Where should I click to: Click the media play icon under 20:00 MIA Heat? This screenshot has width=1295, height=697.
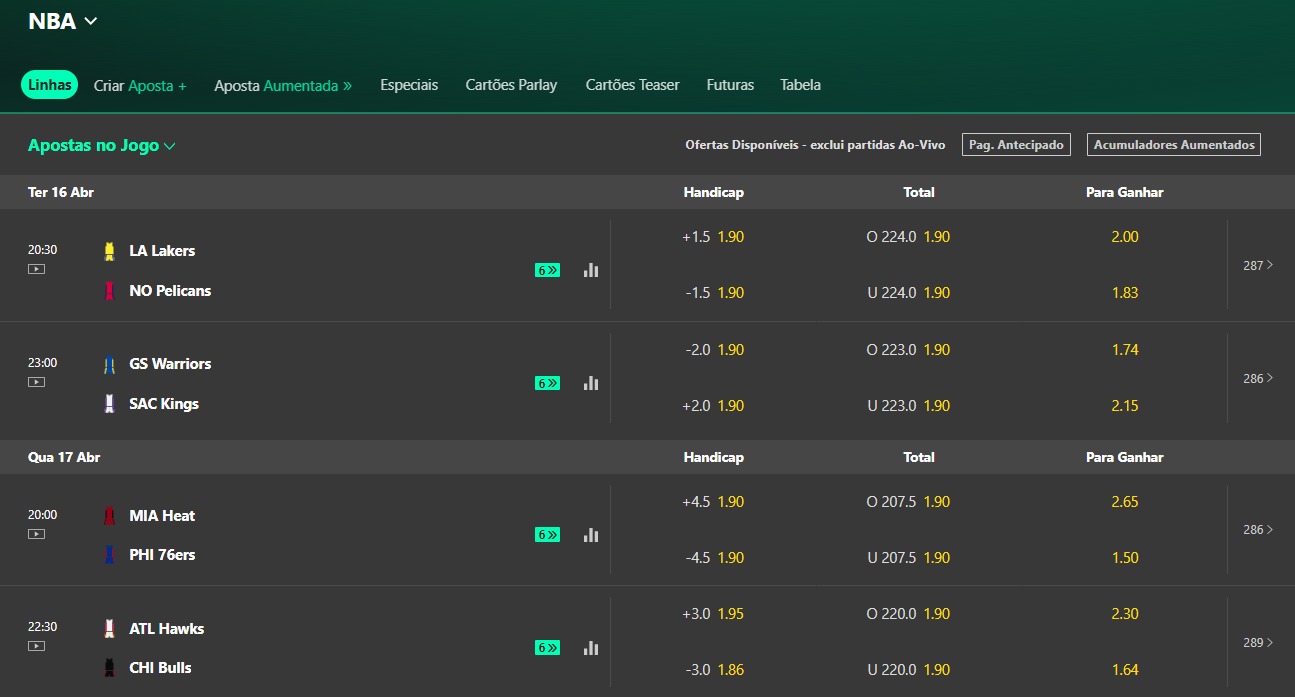(x=37, y=535)
